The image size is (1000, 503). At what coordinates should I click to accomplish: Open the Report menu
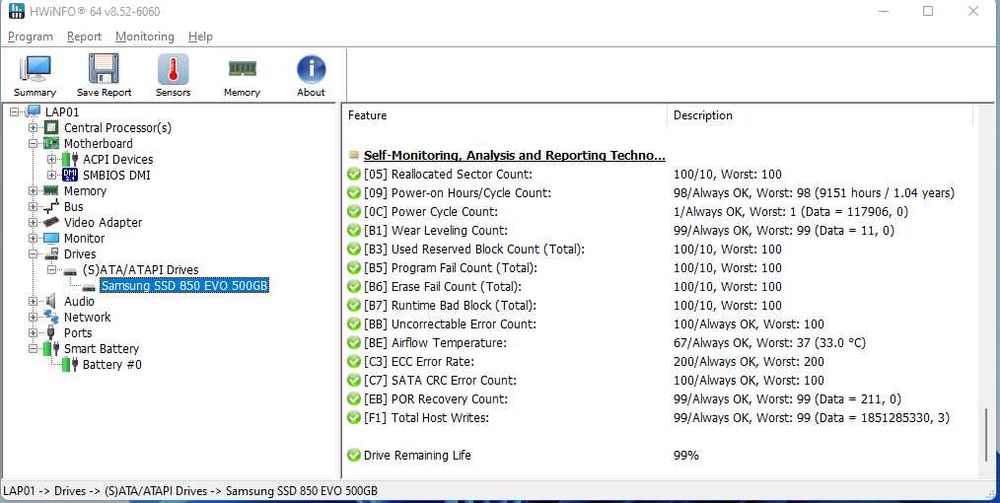(x=84, y=37)
